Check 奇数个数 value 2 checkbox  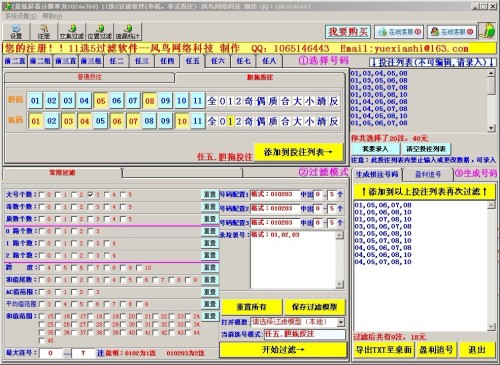click(x=74, y=207)
